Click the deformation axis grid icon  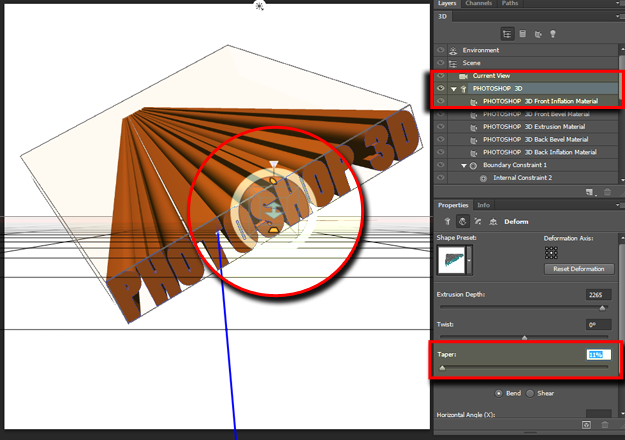click(x=552, y=254)
